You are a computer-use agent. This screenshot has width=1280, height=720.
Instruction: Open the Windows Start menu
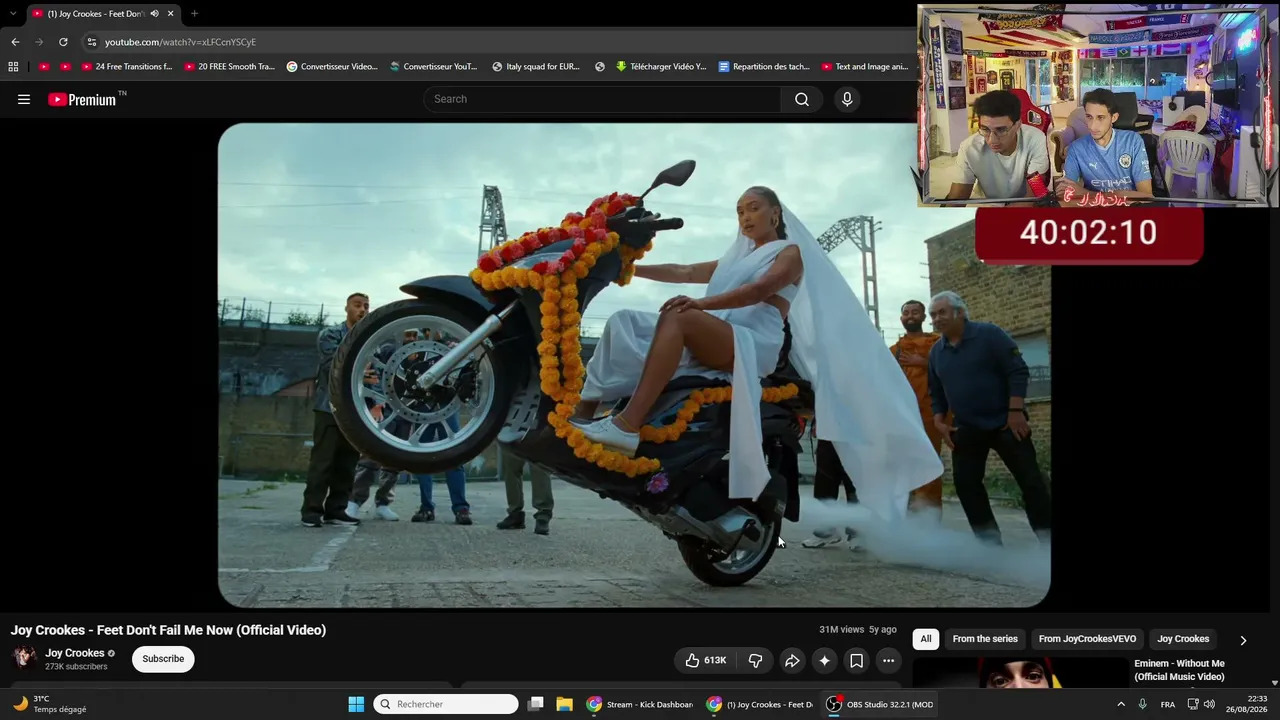(x=356, y=704)
